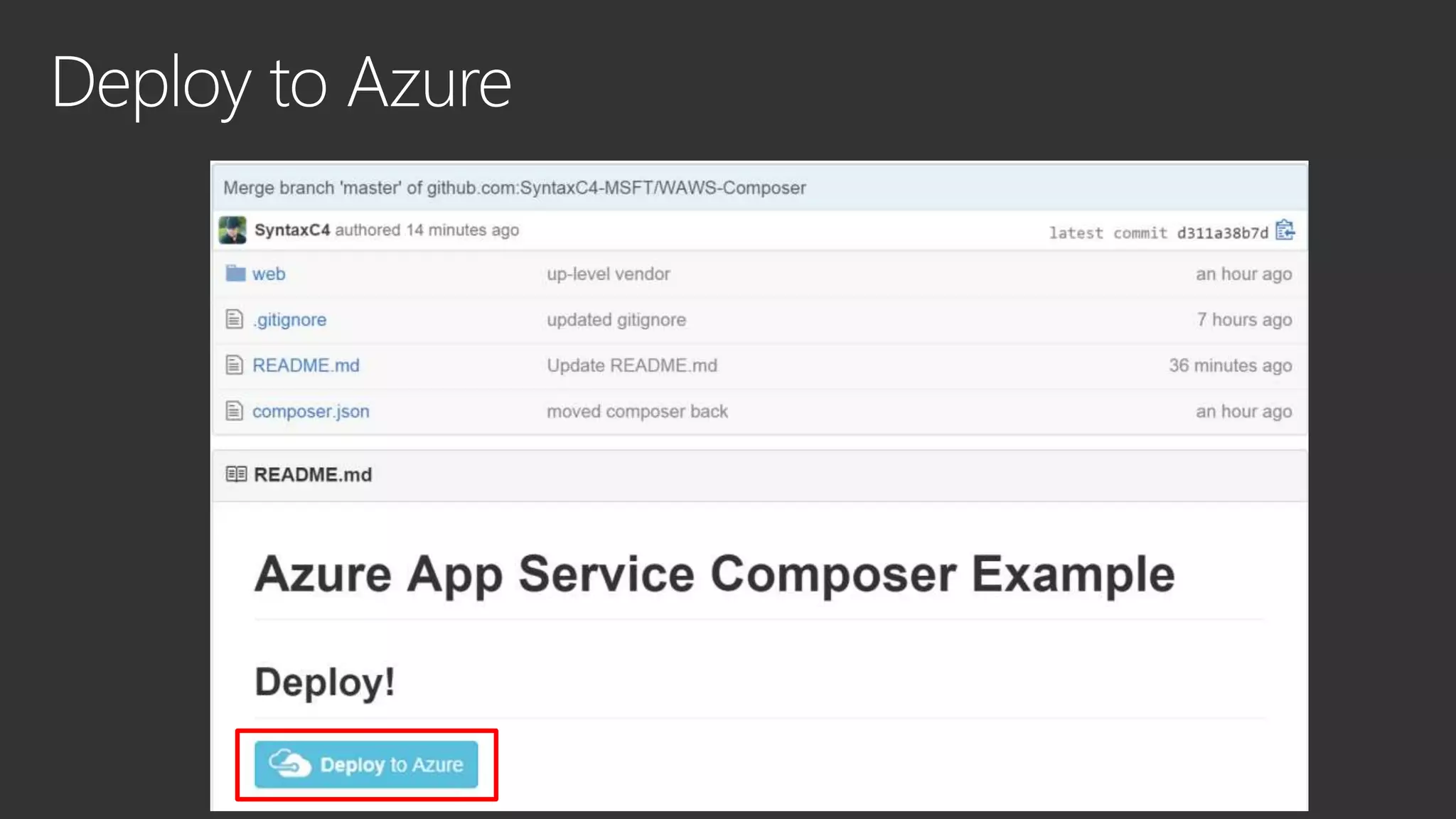
Task: Open the composer.json file link
Action: 311,412
